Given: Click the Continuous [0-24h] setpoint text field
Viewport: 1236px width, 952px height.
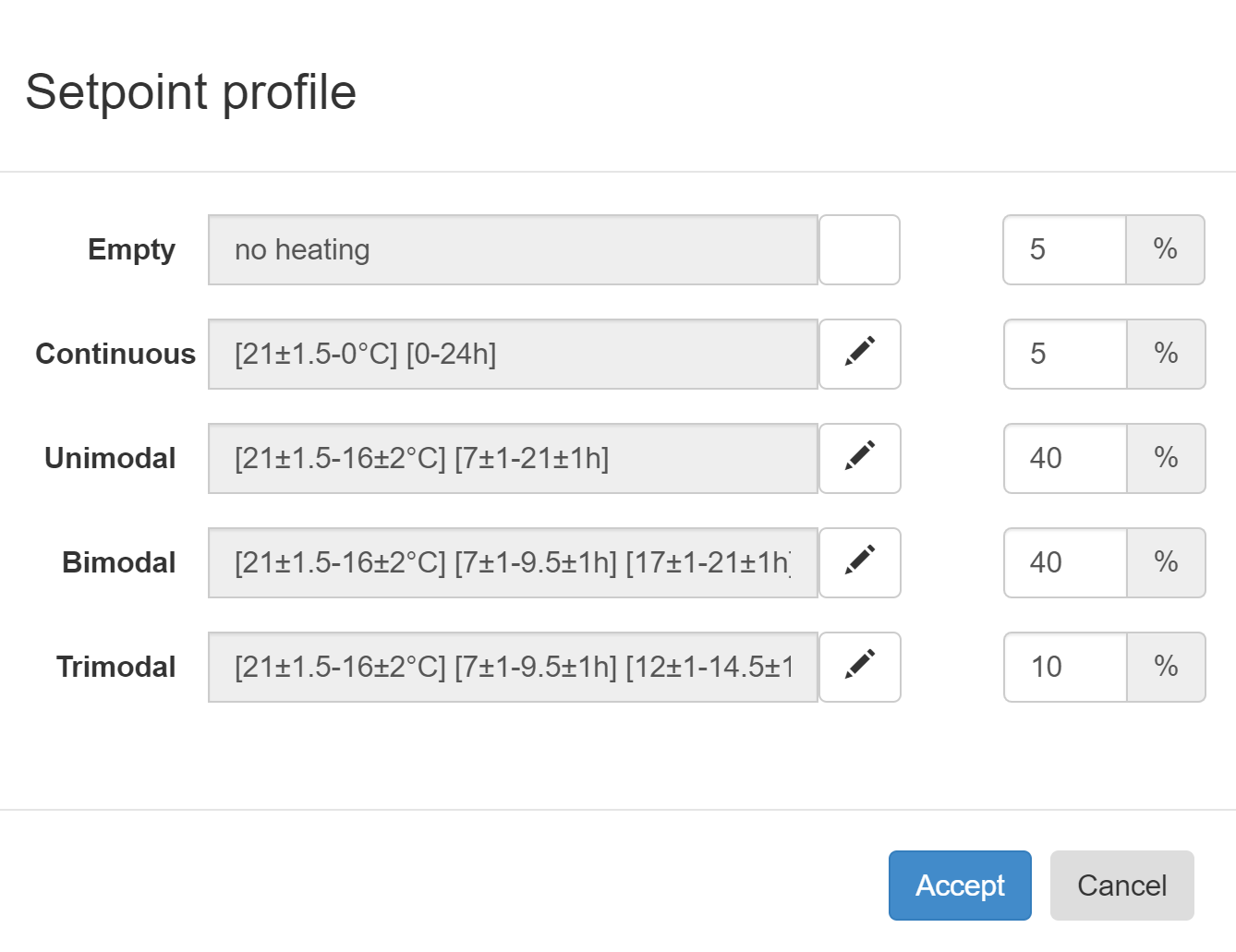Looking at the screenshot, I should click(513, 354).
